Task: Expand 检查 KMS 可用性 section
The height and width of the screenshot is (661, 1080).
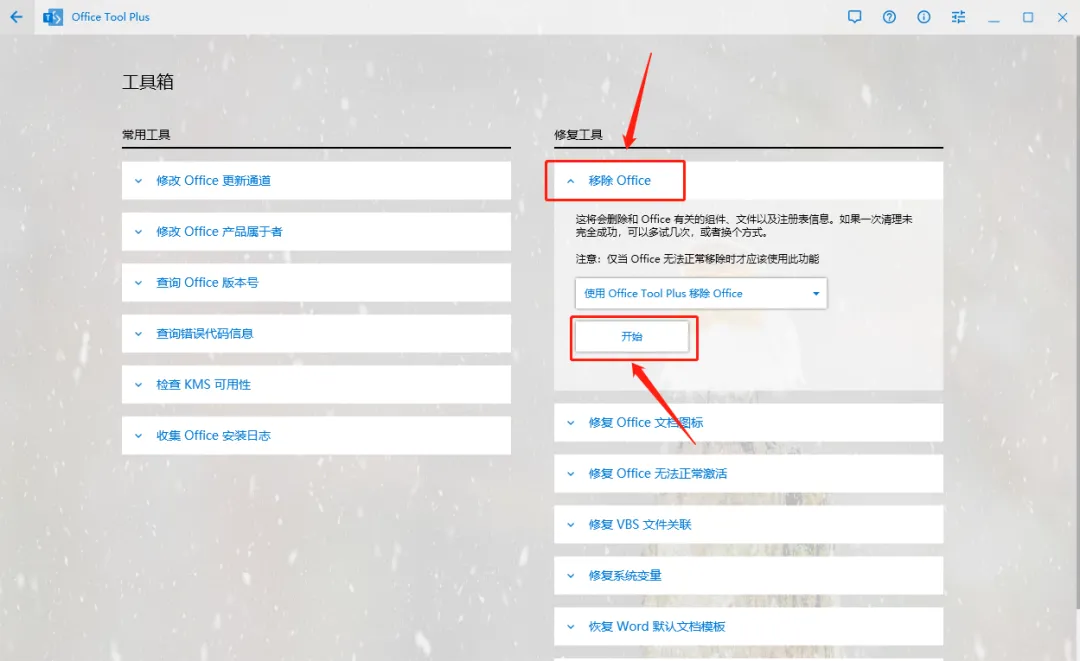Action: click(316, 384)
